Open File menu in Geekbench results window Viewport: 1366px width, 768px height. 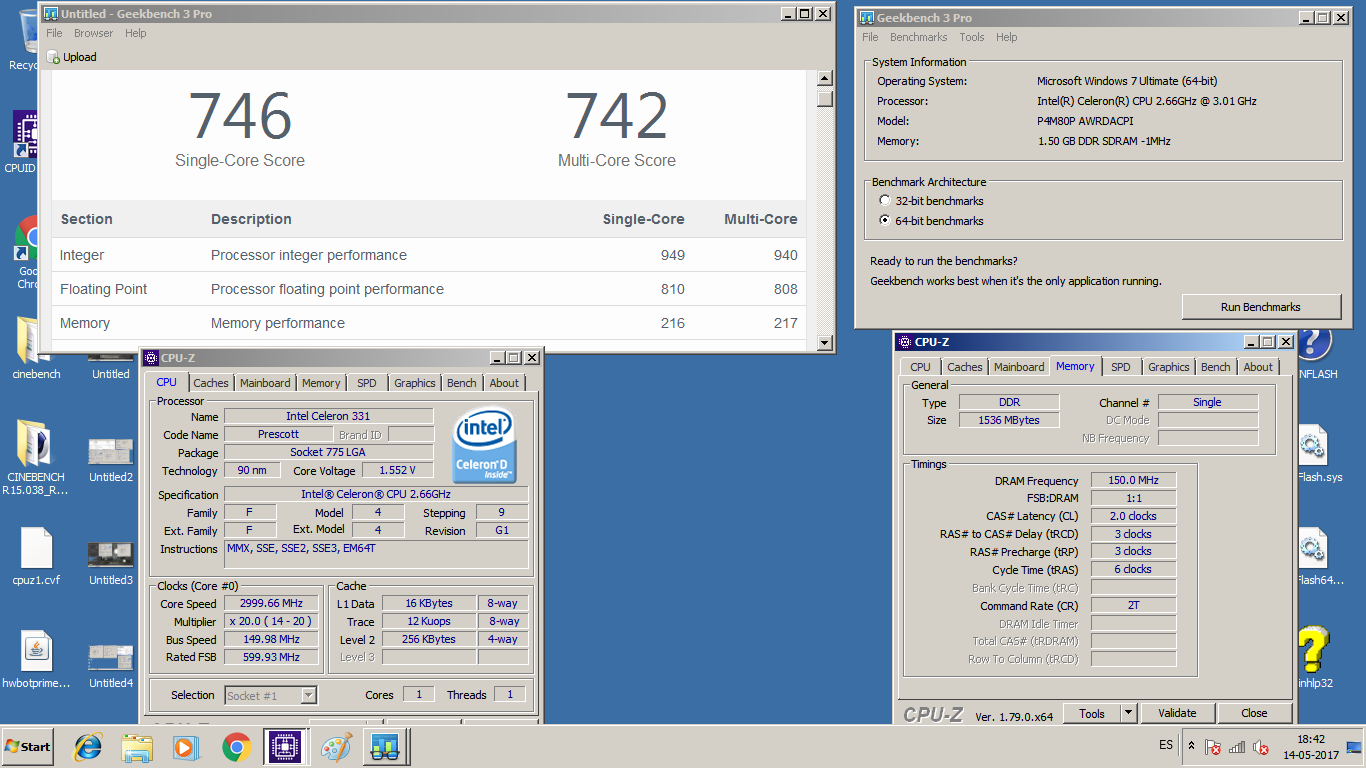click(x=54, y=33)
